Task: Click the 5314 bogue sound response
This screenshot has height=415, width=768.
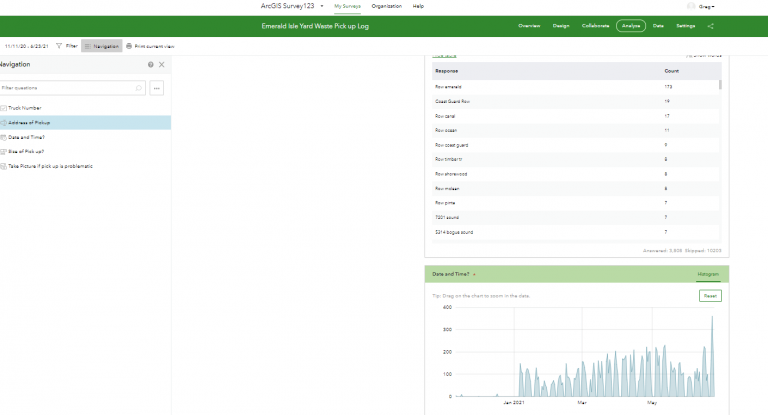Action: pos(575,232)
